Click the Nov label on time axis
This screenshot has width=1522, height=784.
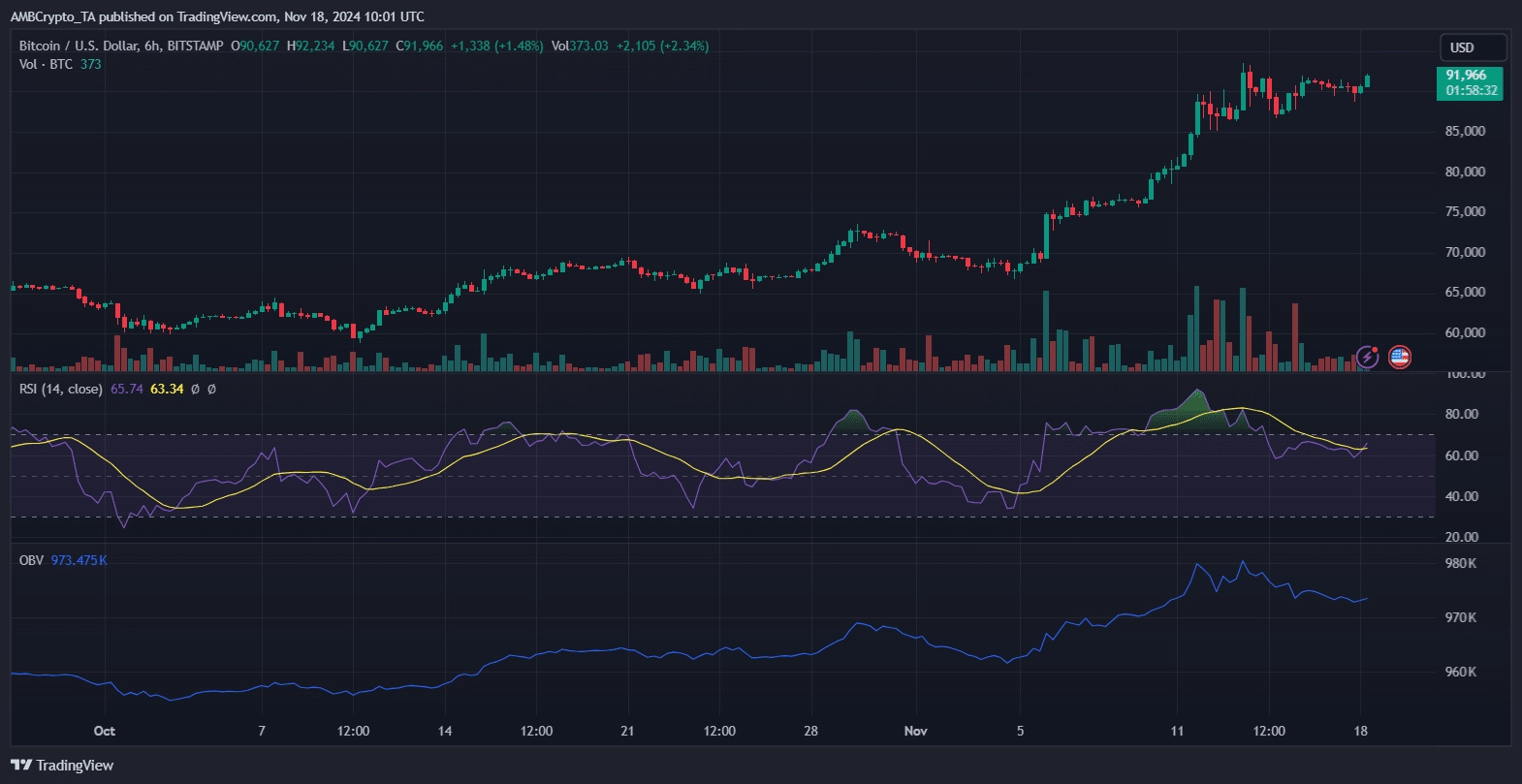915,731
